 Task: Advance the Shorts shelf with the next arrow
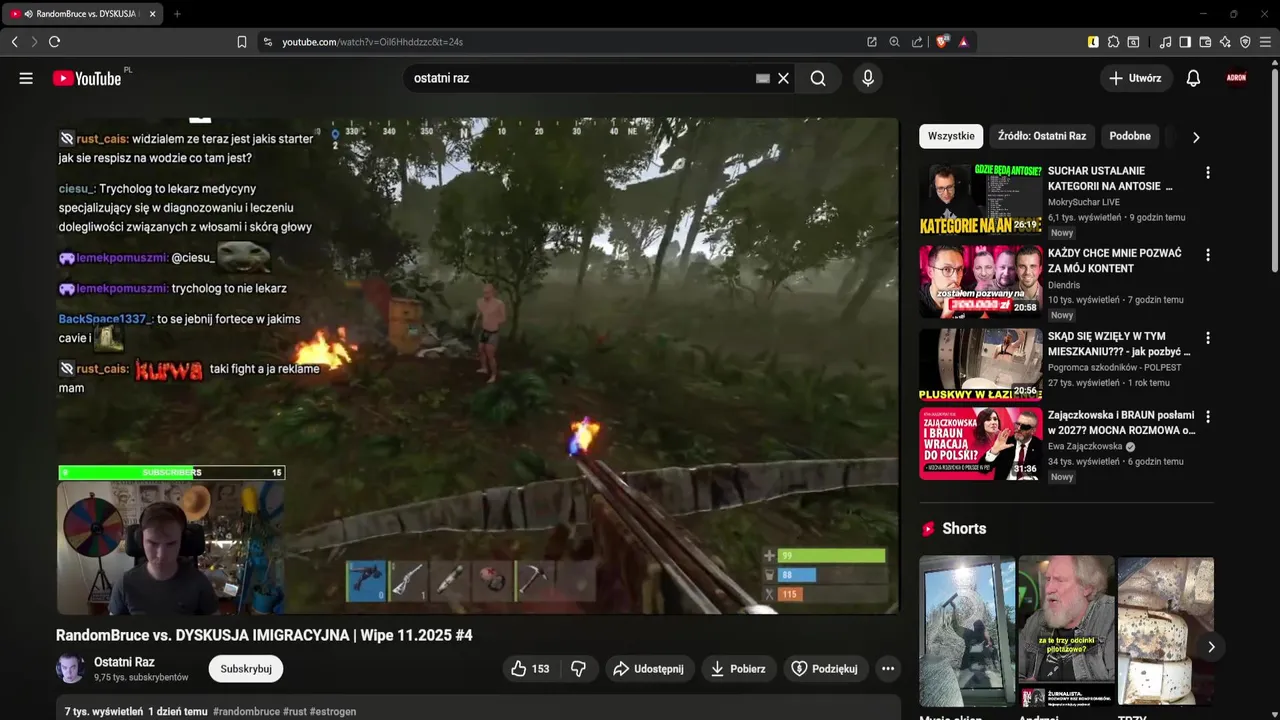[1210, 647]
